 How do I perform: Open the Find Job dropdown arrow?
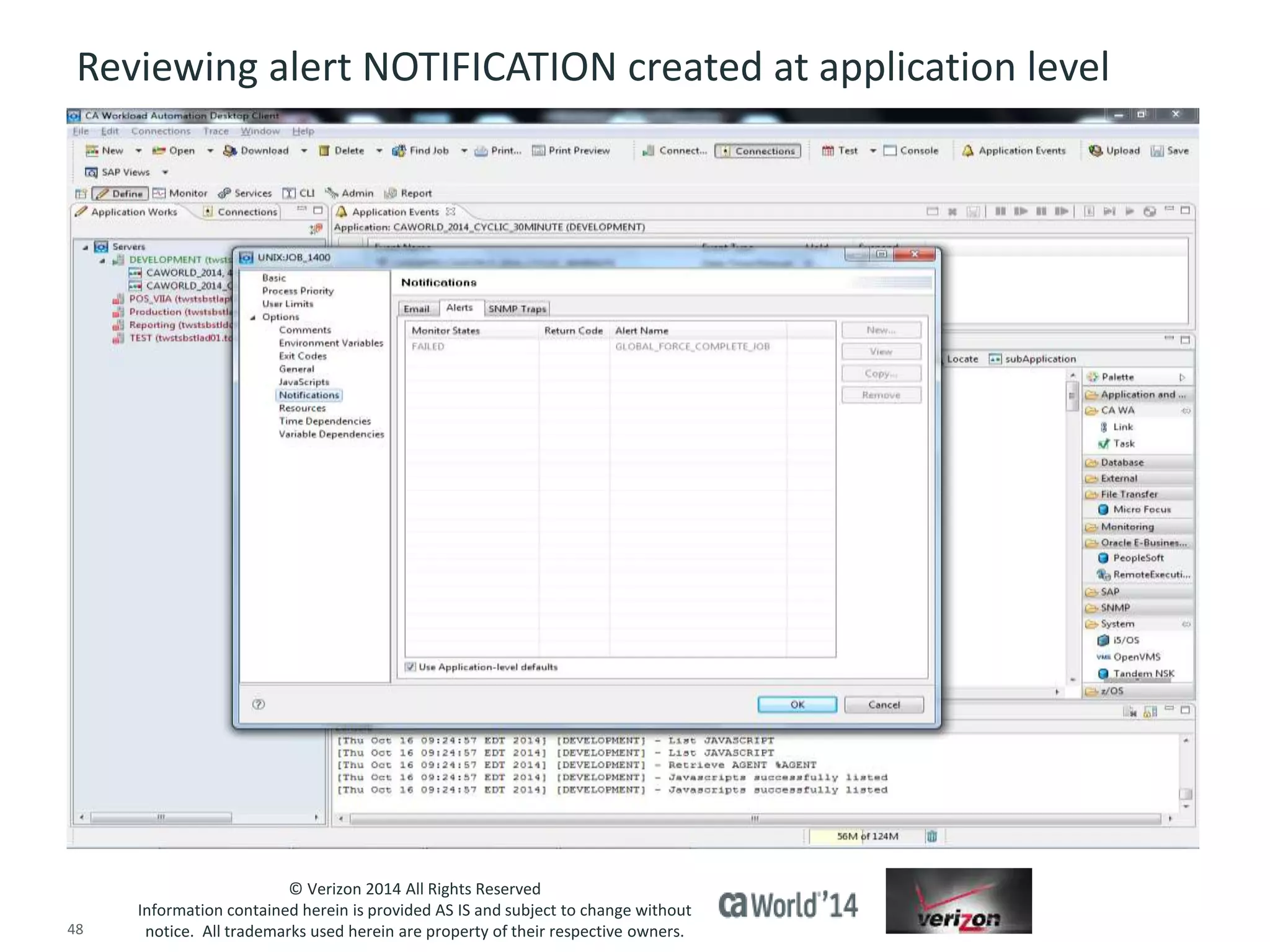464,151
